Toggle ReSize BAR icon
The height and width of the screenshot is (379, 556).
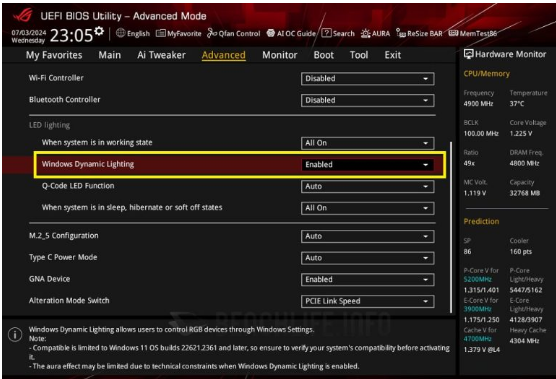pos(401,33)
